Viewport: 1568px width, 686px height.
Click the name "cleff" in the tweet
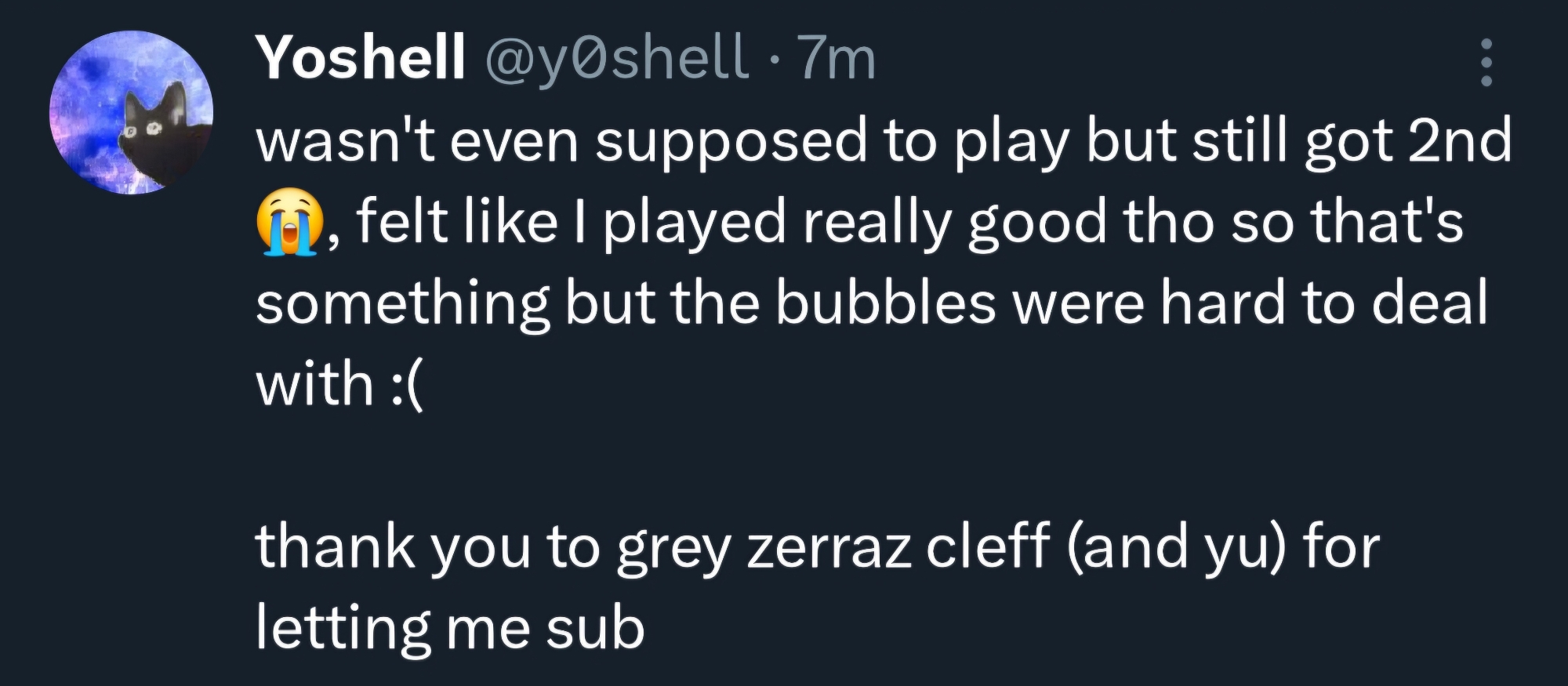click(x=987, y=546)
